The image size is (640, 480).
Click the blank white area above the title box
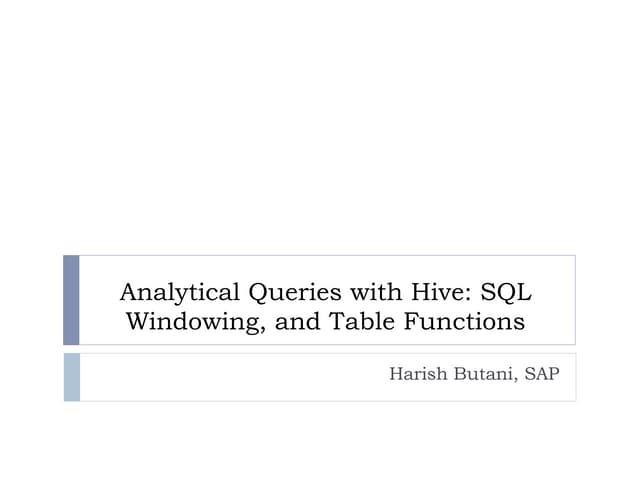click(x=320, y=130)
